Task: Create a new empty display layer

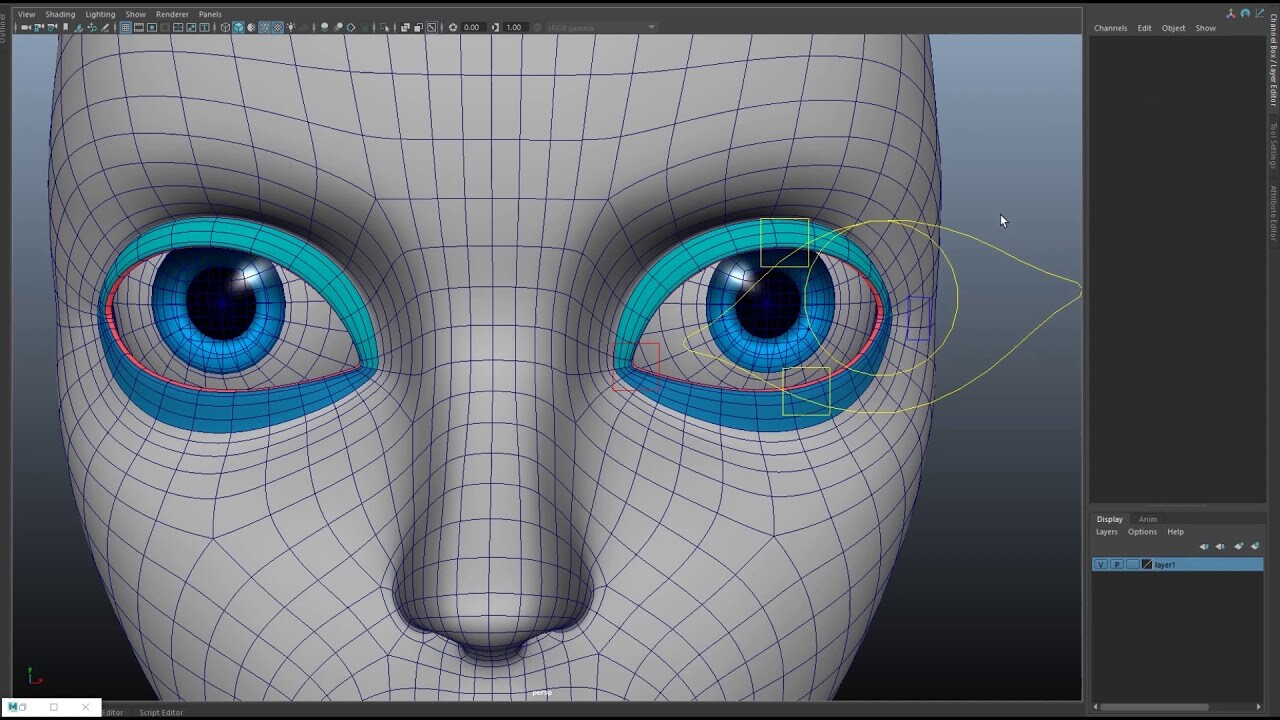Action: click(x=1239, y=547)
